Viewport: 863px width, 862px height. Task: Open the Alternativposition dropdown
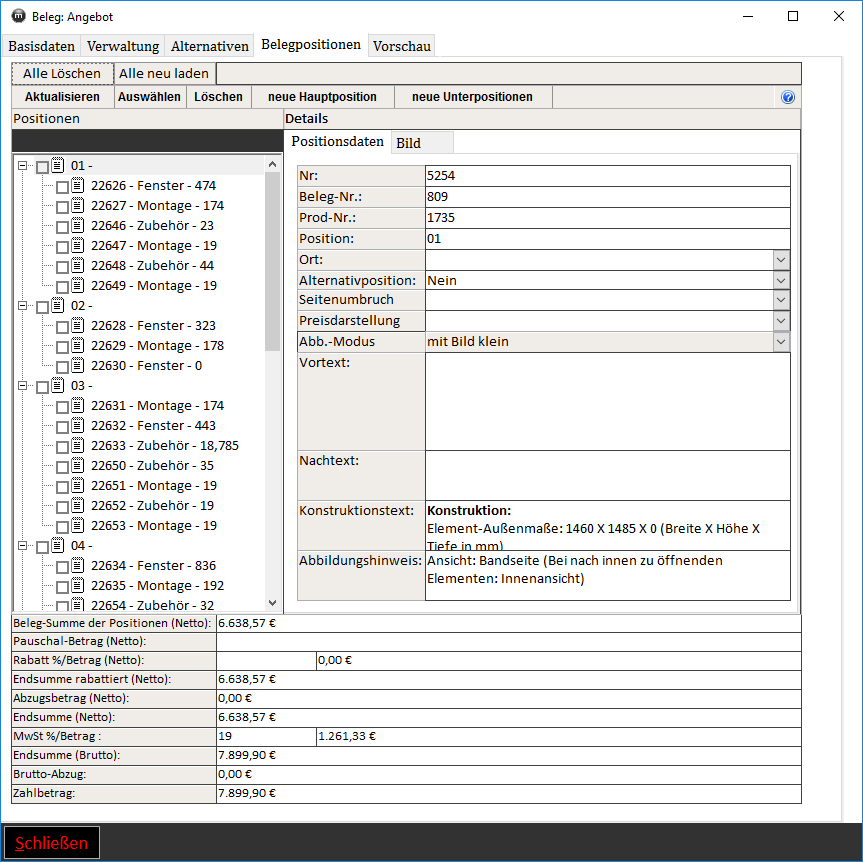781,281
